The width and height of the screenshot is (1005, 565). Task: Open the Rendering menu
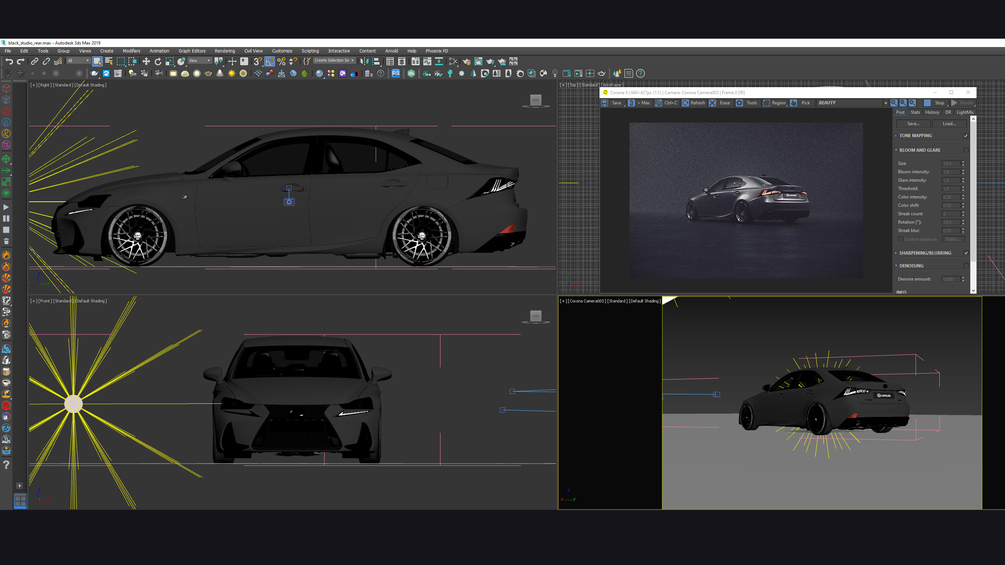[224, 51]
